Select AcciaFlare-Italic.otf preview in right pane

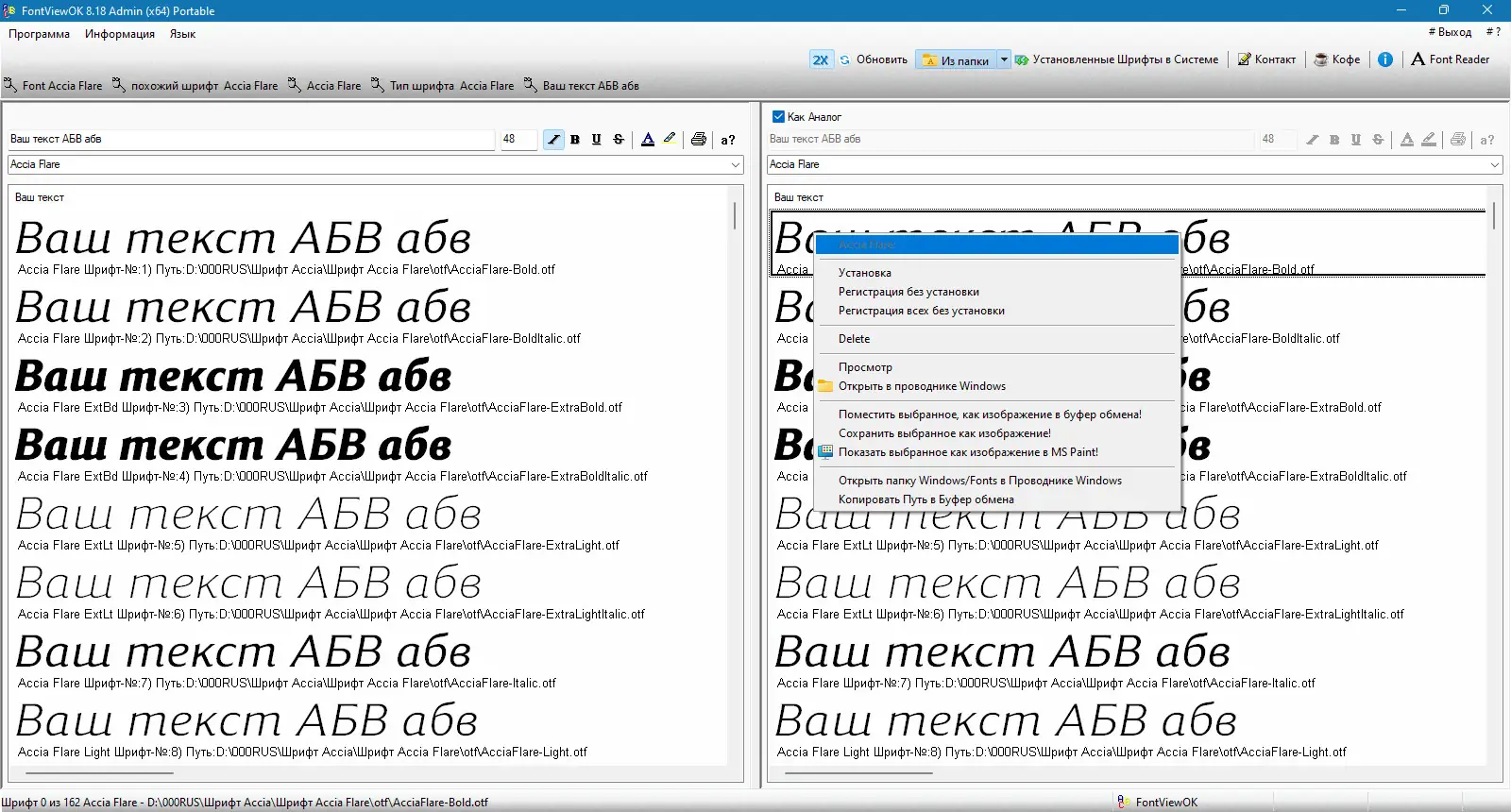click(1003, 653)
